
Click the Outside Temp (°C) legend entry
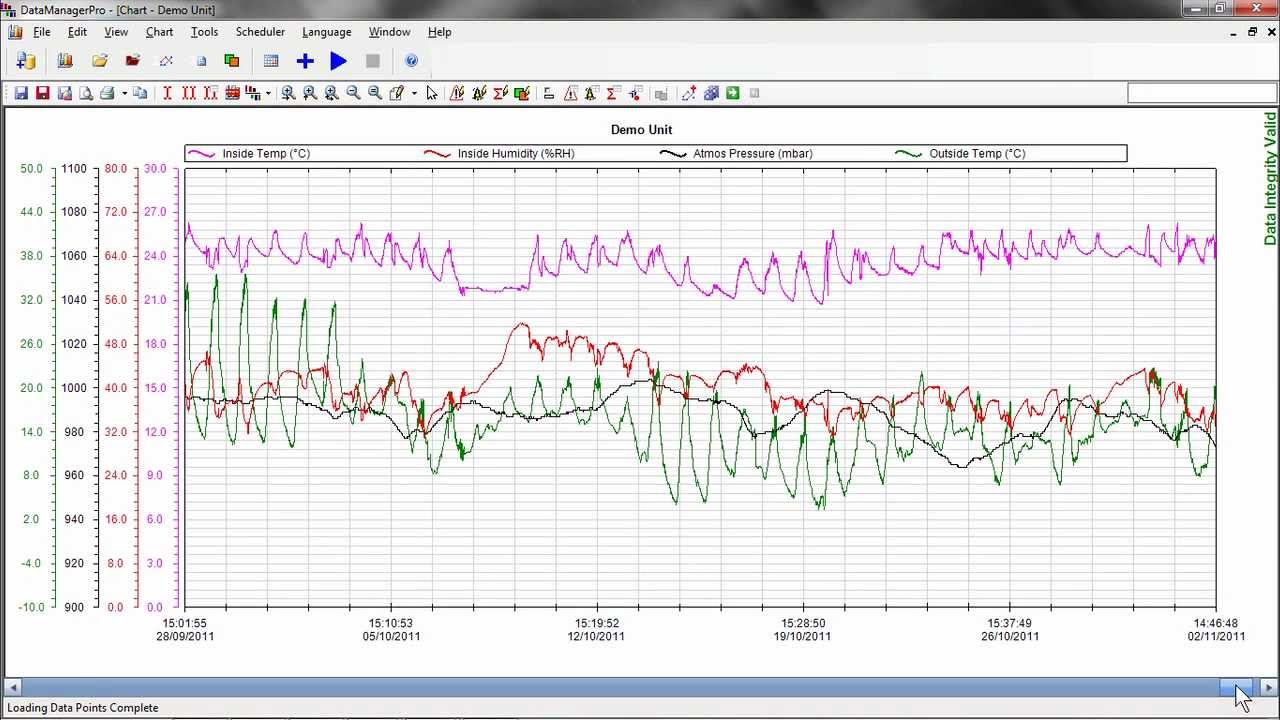coord(961,154)
